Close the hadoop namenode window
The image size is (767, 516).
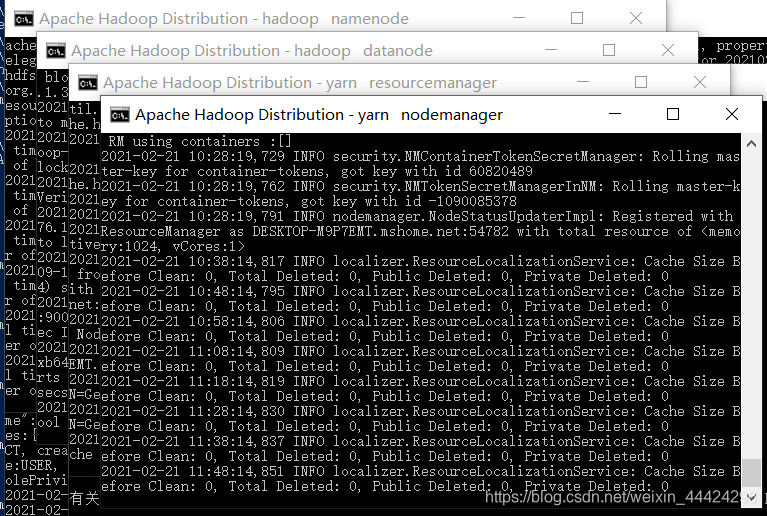tap(636, 18)
